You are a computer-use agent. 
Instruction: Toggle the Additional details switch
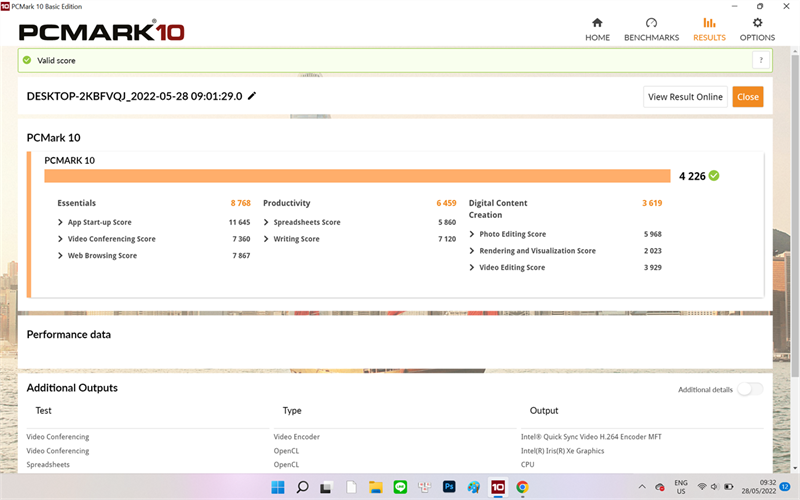pyautogui.click(x=749, y=389)
